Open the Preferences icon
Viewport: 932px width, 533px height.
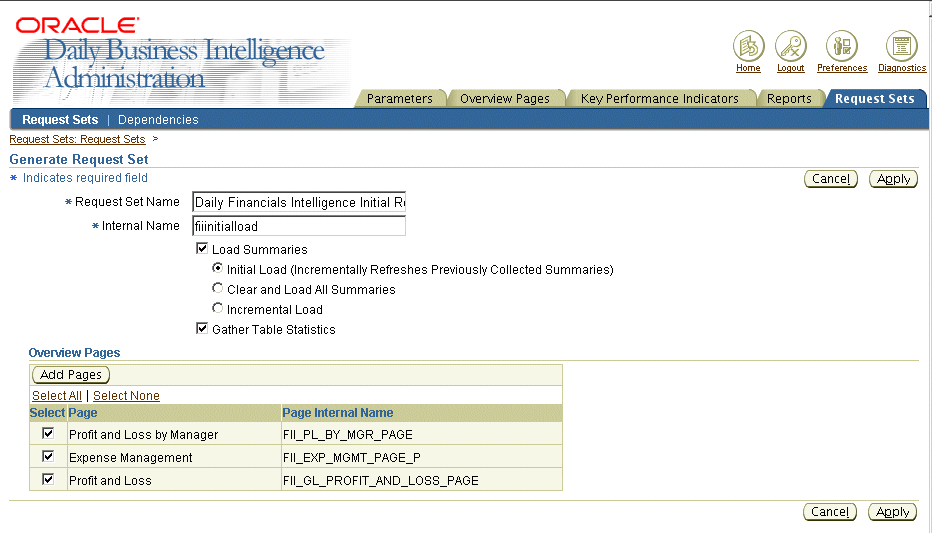842,46
